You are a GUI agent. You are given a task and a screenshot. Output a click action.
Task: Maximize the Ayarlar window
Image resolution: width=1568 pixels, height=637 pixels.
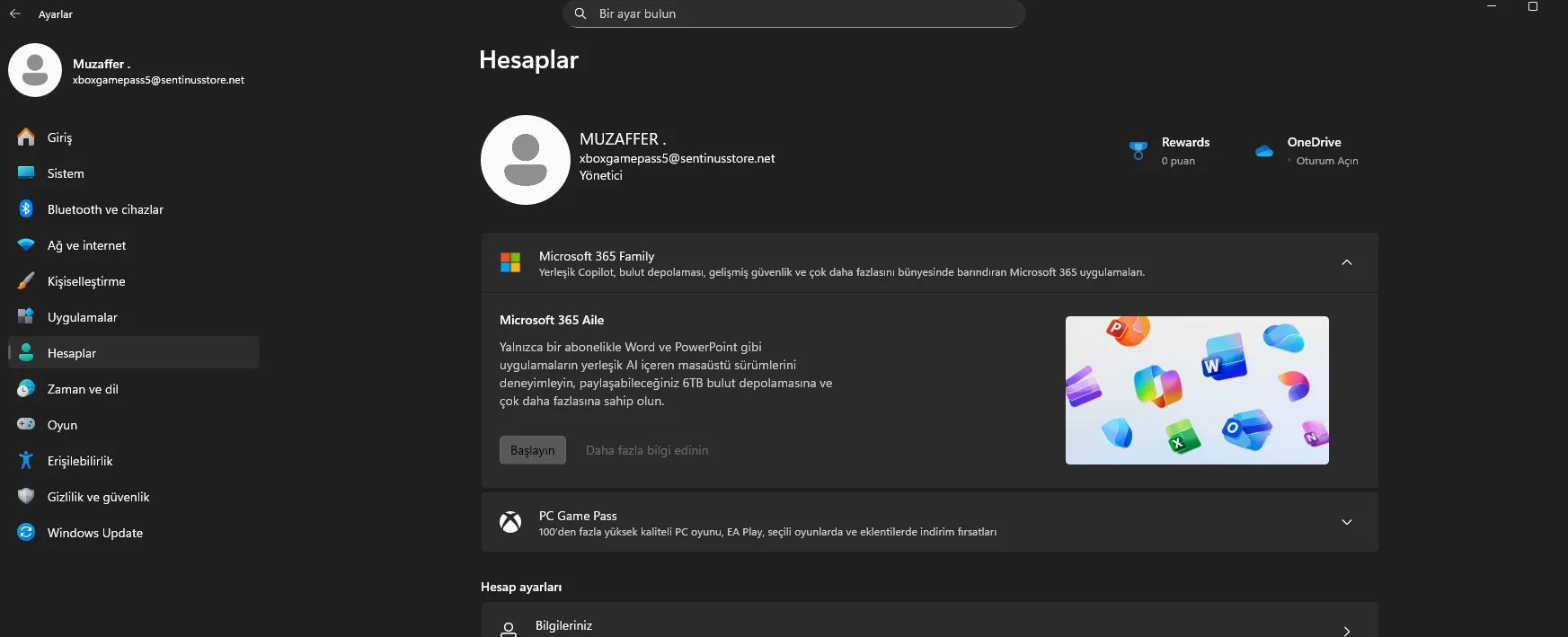pyautogui.click(x=1533, y=6)
